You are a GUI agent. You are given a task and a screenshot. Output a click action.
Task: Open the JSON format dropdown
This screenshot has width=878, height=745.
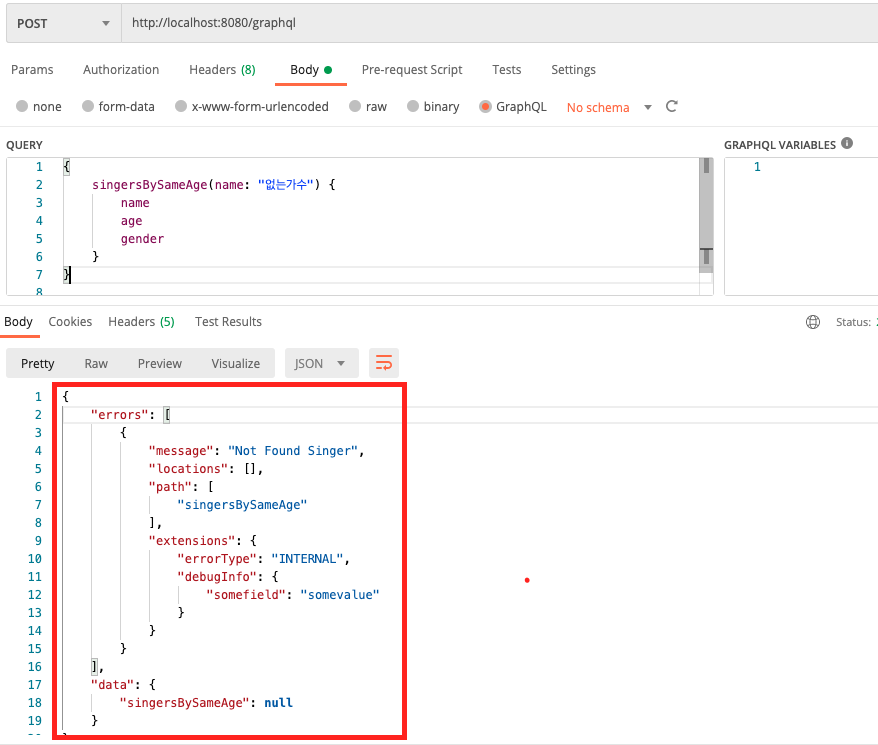coord(321,364)
